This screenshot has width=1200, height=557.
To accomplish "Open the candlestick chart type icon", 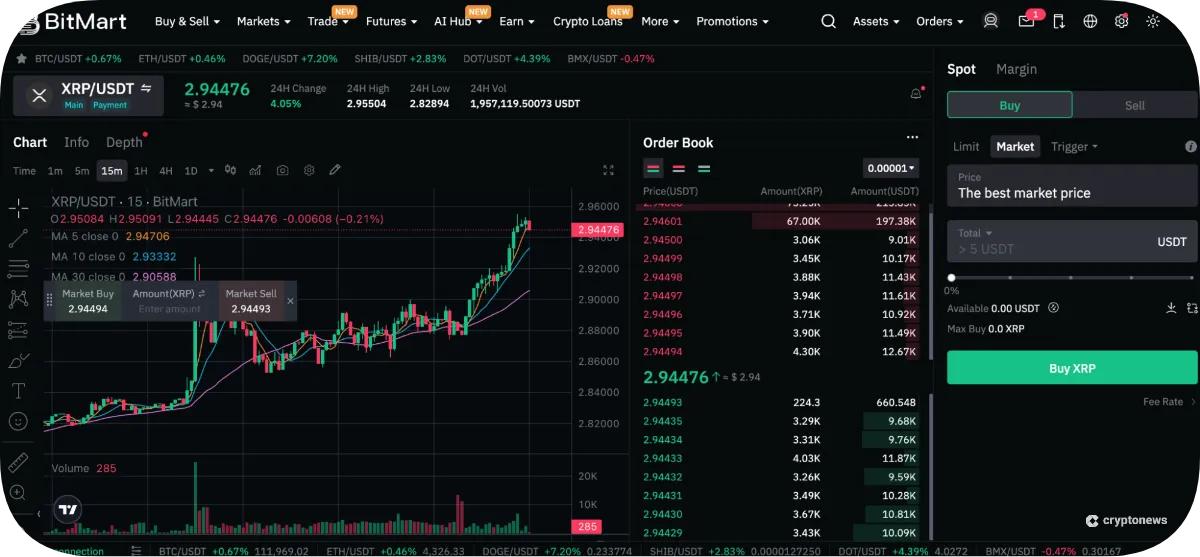I will 231,170.
